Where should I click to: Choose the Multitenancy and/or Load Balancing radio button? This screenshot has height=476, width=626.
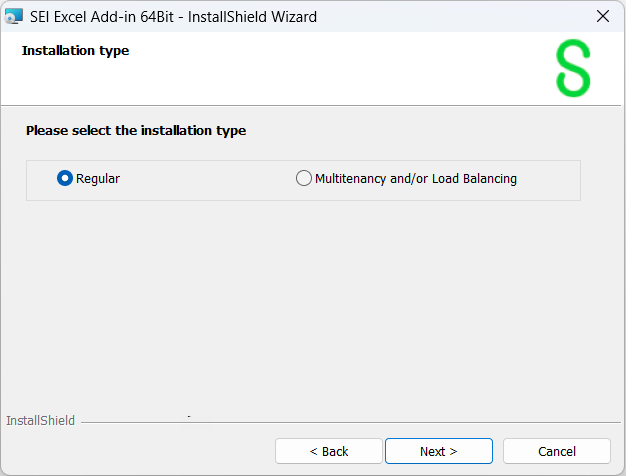tap(304, 179)
